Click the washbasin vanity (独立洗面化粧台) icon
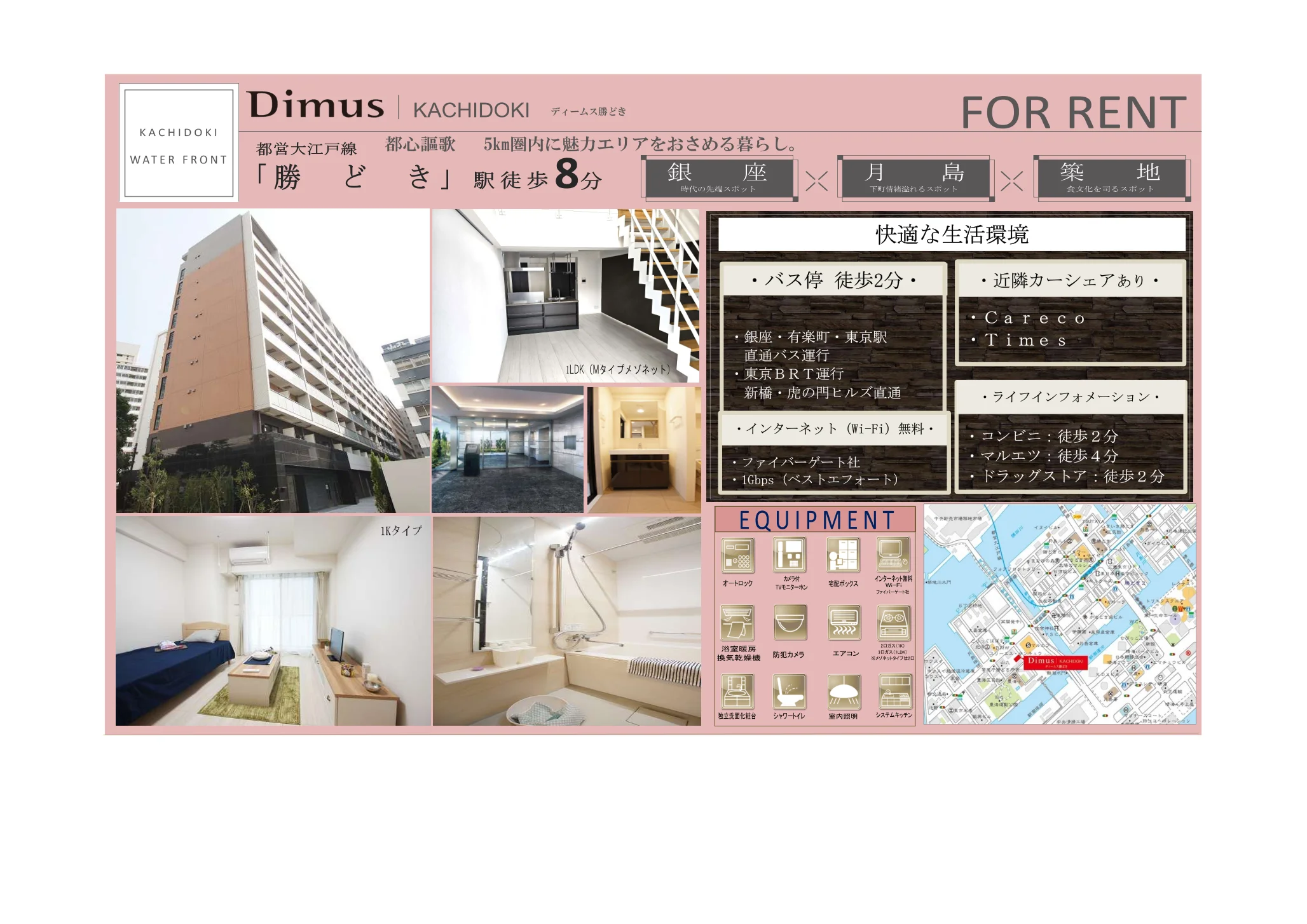This screenshot has width=1307, height=924. coord(737,691)
